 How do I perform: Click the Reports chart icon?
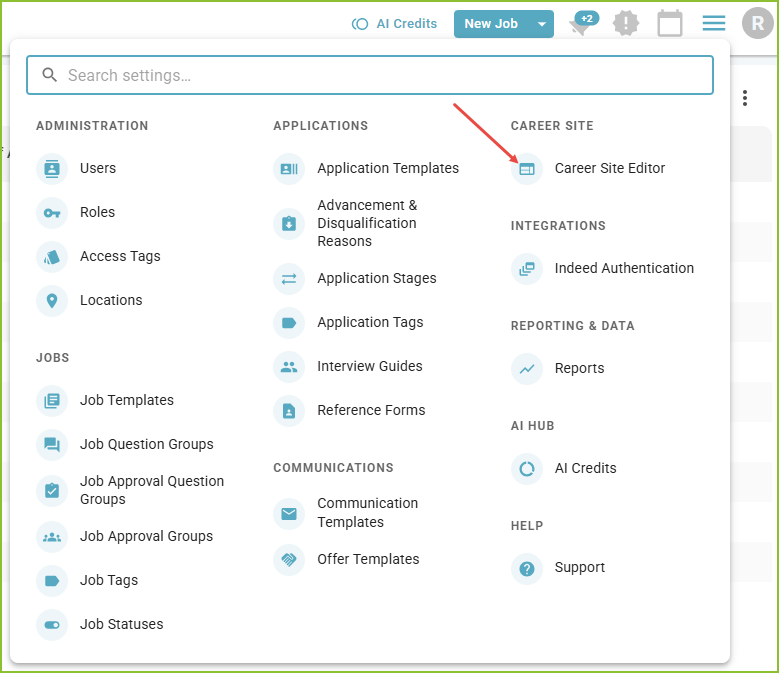527,369
